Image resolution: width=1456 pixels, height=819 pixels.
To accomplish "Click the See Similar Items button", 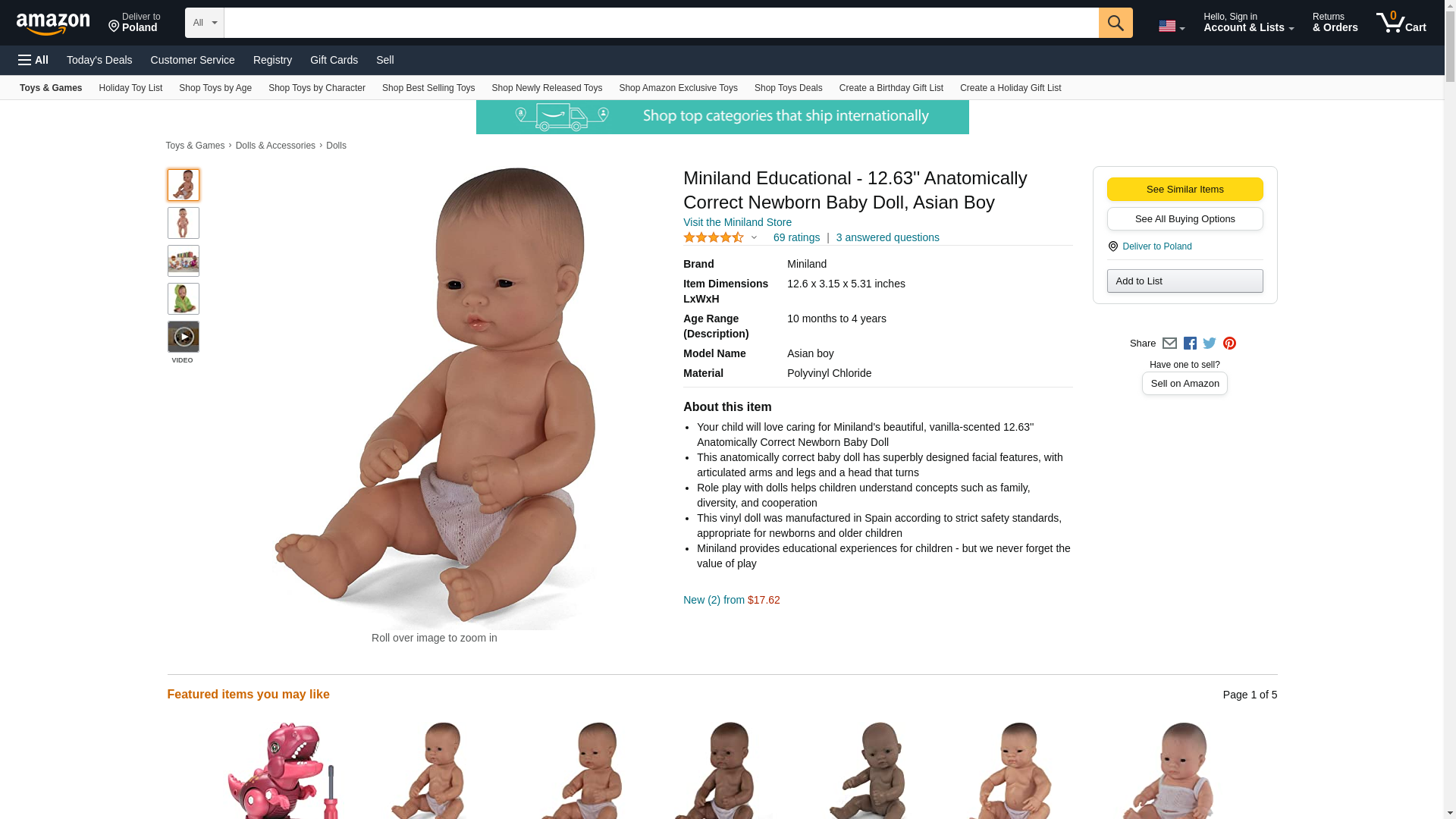I will coord(1185,190).
